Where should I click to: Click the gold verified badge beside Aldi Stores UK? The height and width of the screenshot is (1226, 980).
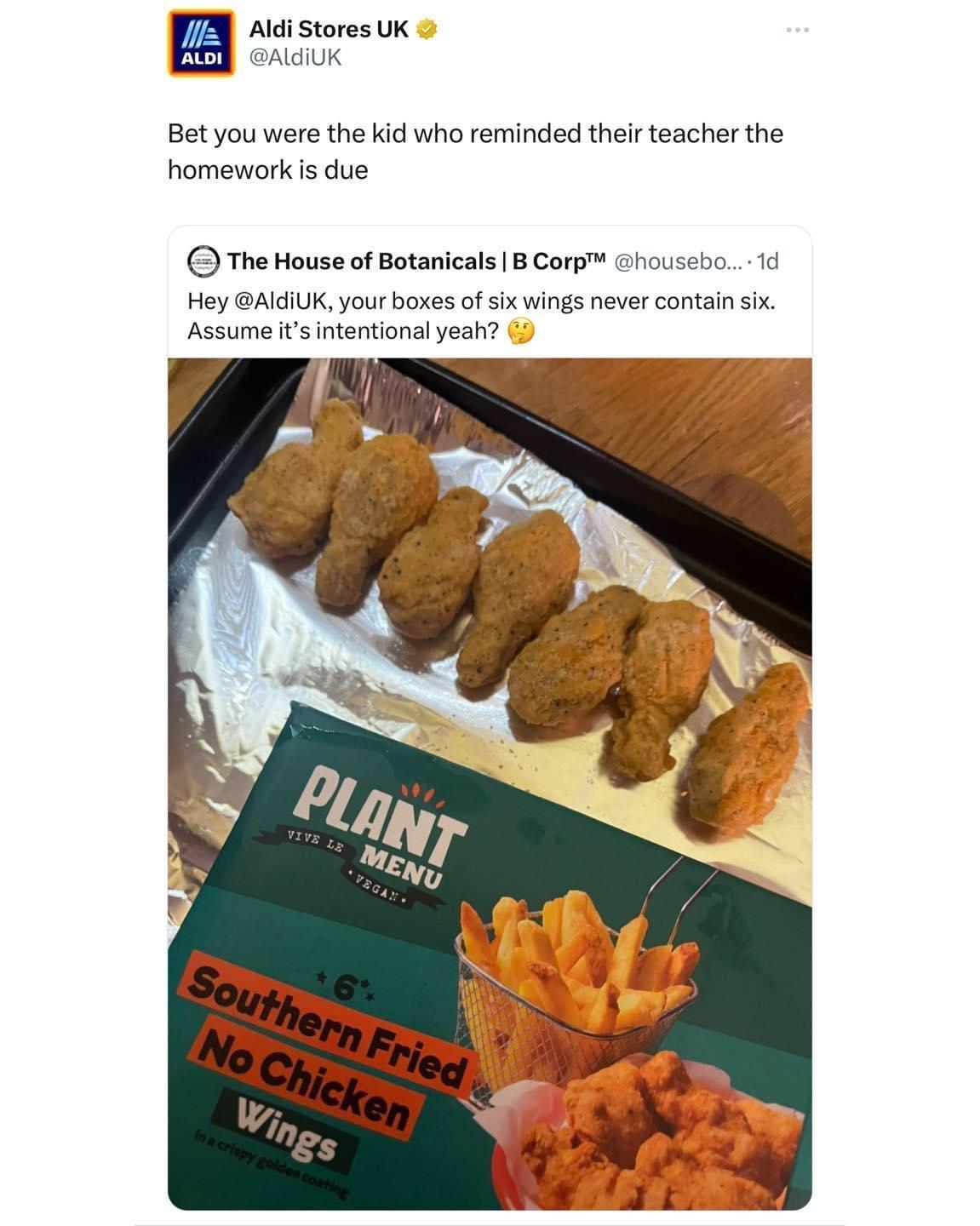[427, 30]
